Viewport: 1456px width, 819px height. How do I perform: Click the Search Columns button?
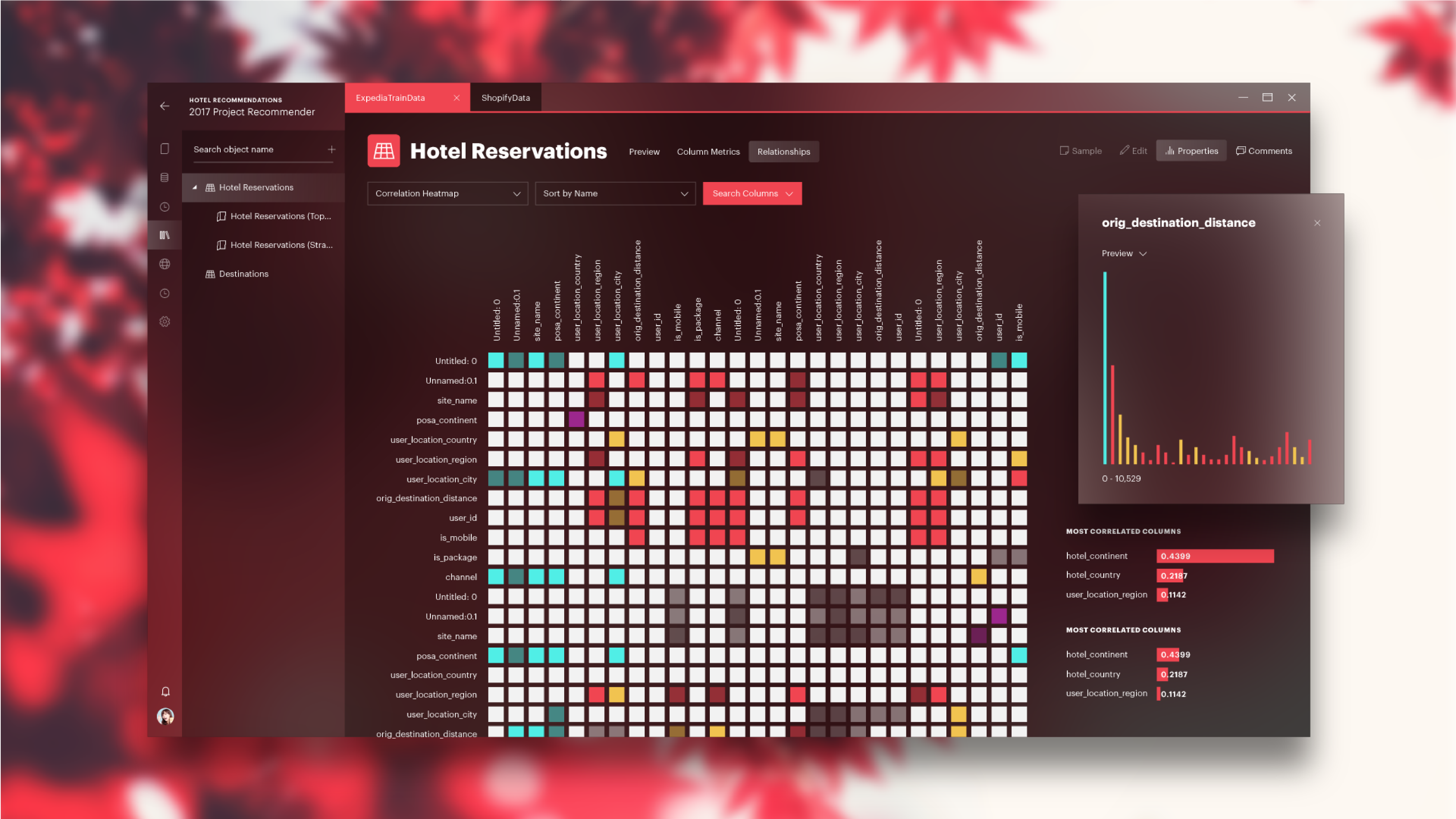click(x=752, y=193)
